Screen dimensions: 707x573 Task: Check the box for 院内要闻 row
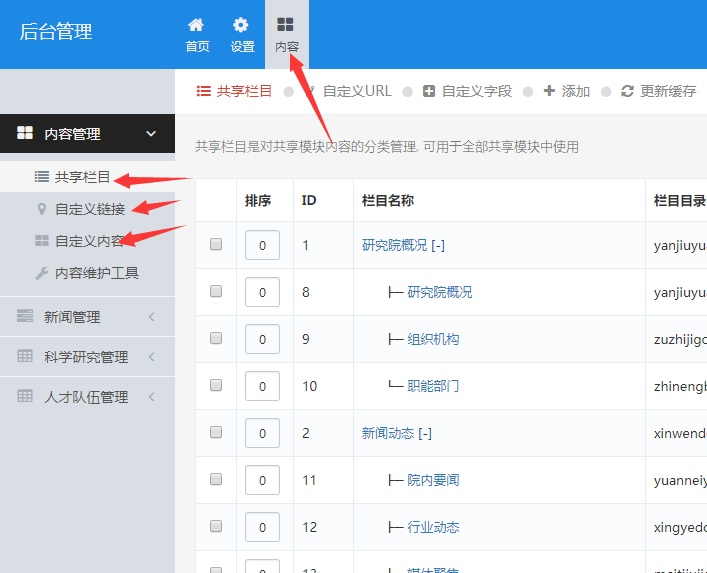click(216, 479)
